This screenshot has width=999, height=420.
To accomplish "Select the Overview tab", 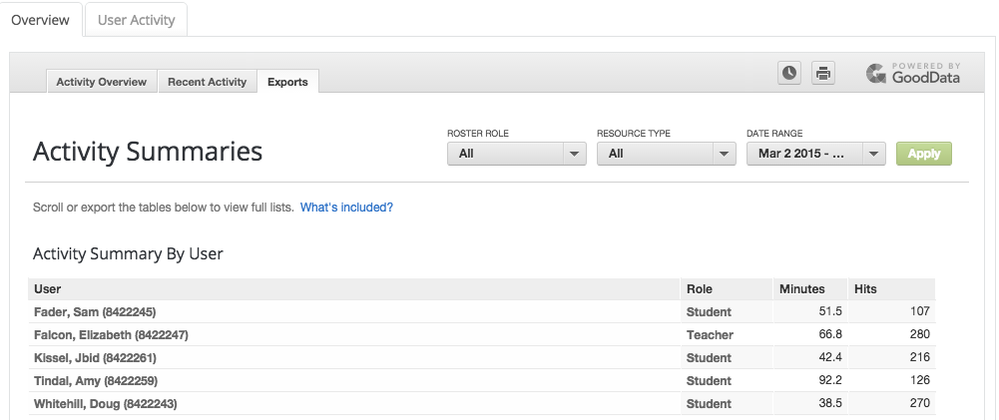I will (x=41, y=20).
